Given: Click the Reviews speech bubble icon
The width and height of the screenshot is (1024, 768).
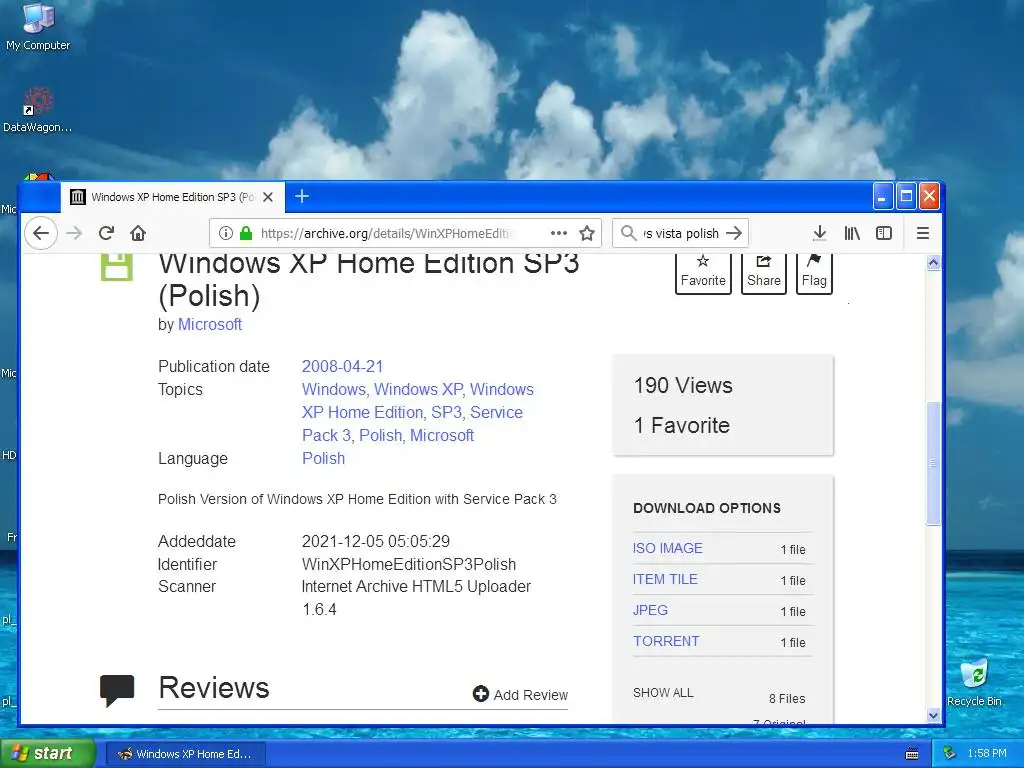Looking at the screenshot, I should tap(117, 690).
